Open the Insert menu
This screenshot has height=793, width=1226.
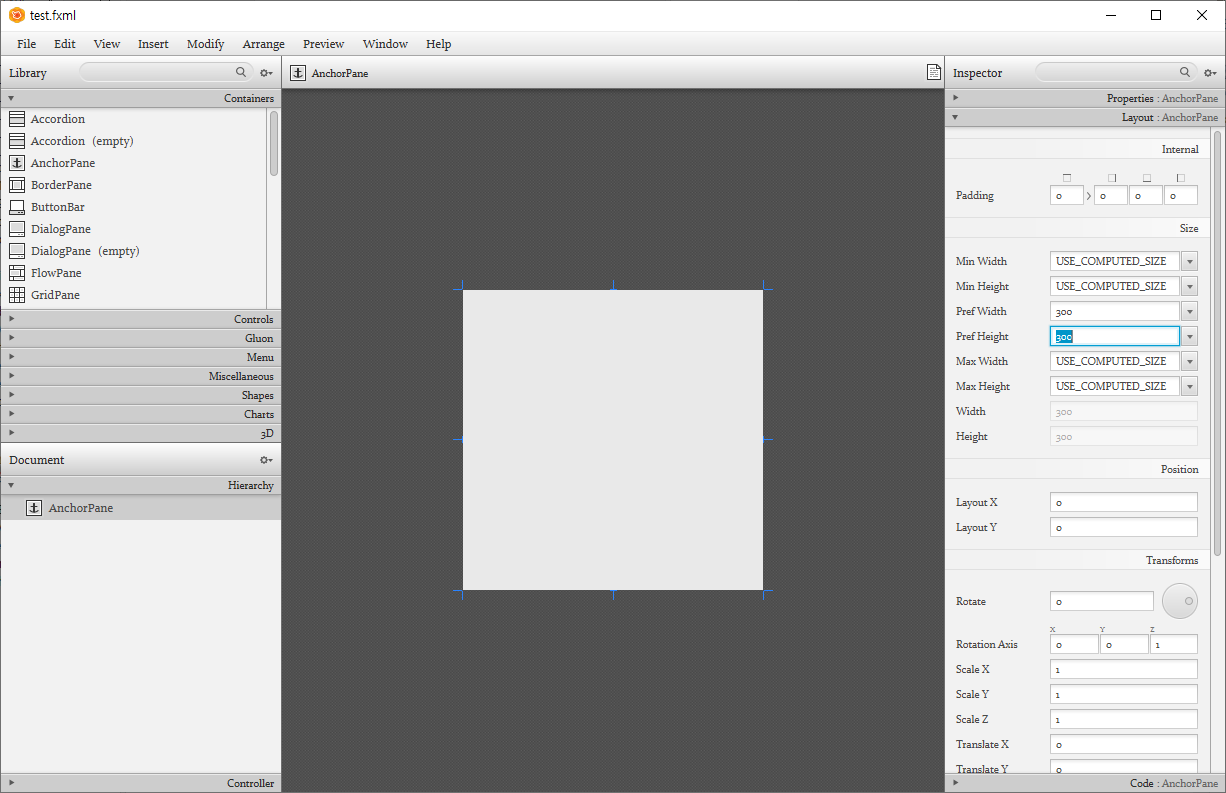(153, 44)
